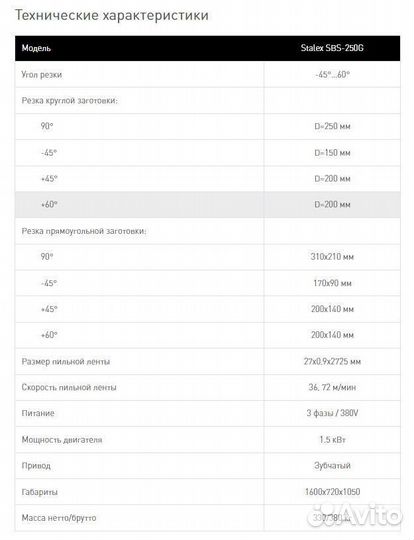Click the '170x90 мм' value
Viewport: 414px width, 540px height.
point(332,283)
